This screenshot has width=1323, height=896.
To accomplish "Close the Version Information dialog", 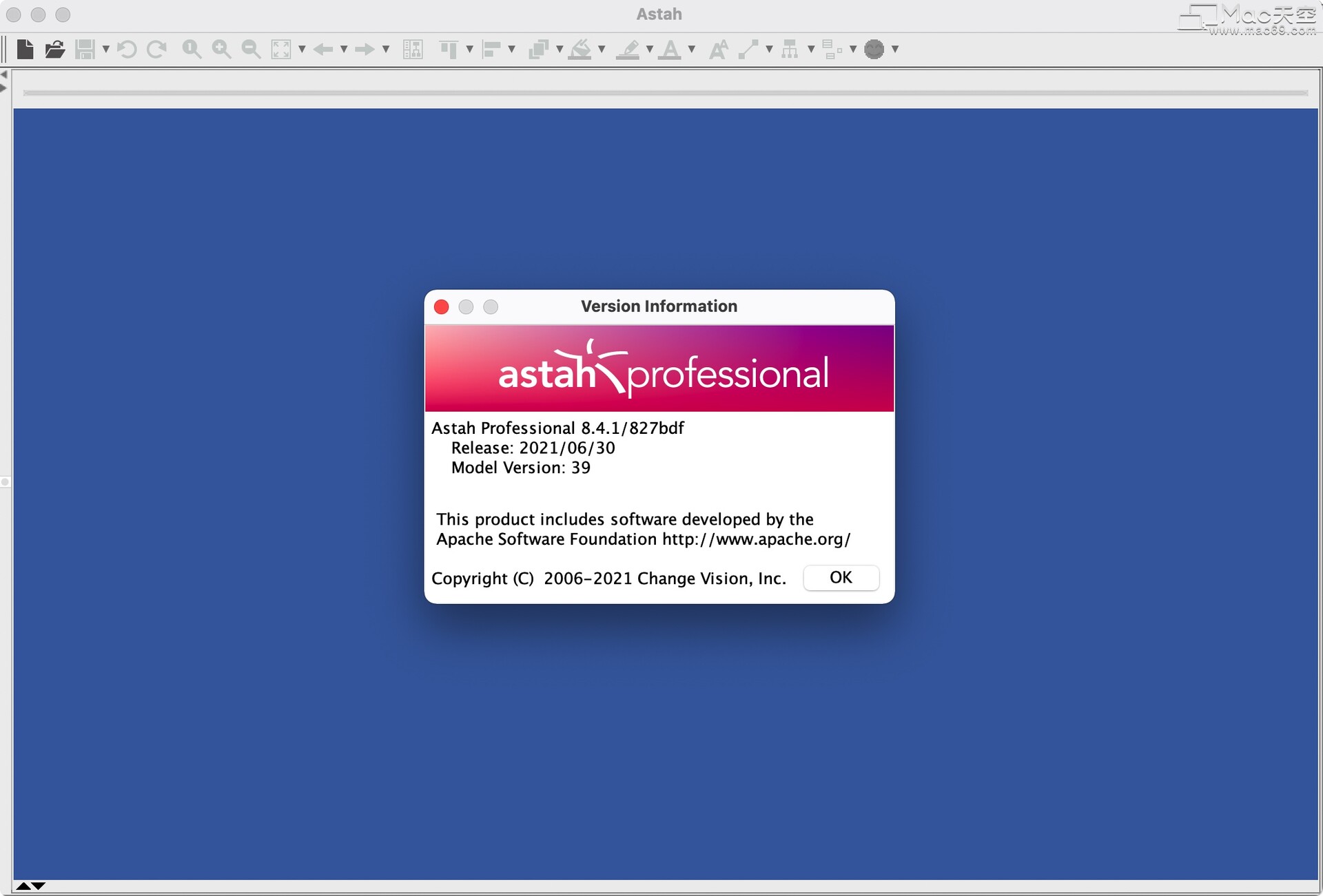I will coord(442,306).
